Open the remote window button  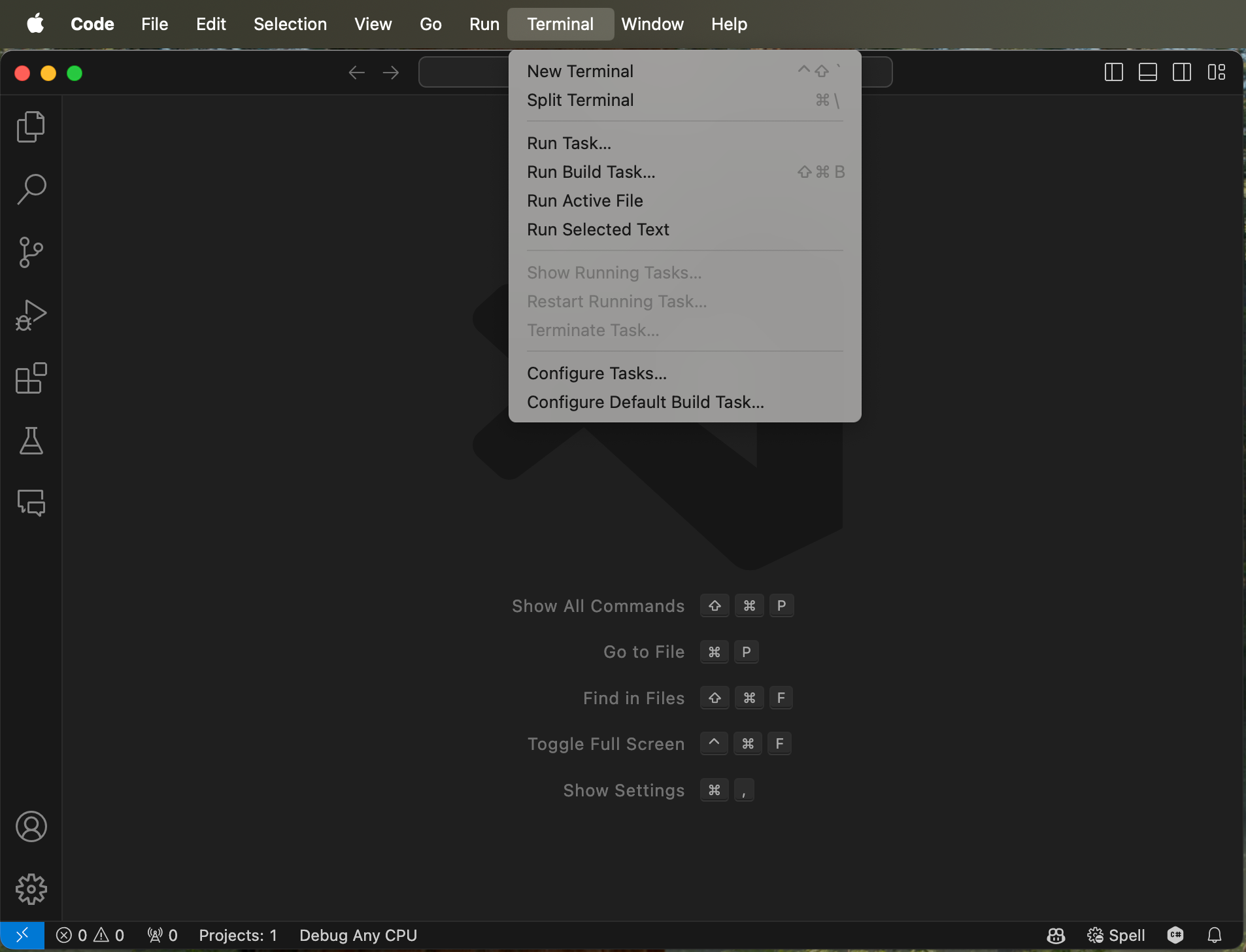pos(22,936)
